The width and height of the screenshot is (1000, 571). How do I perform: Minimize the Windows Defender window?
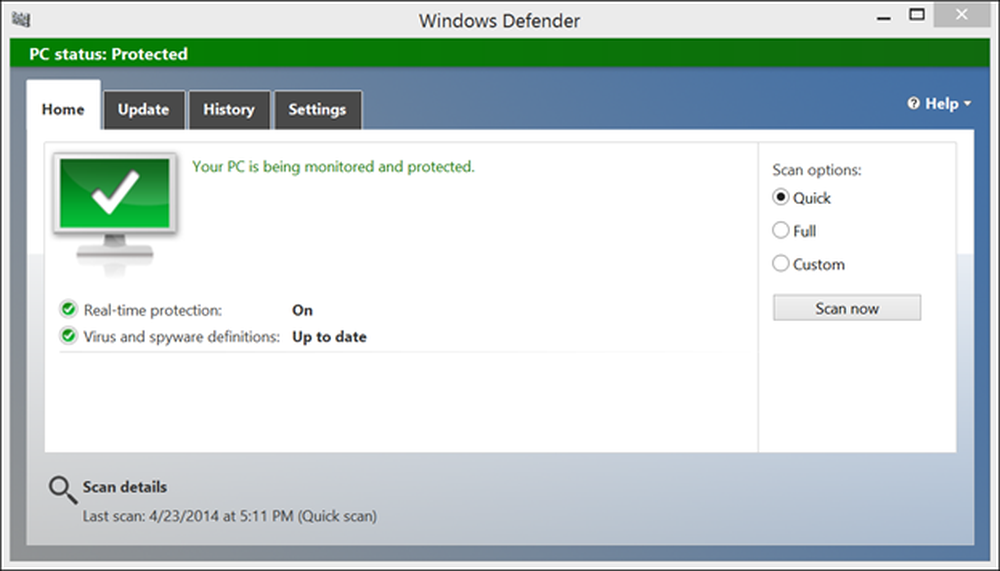tap(883, 17)
